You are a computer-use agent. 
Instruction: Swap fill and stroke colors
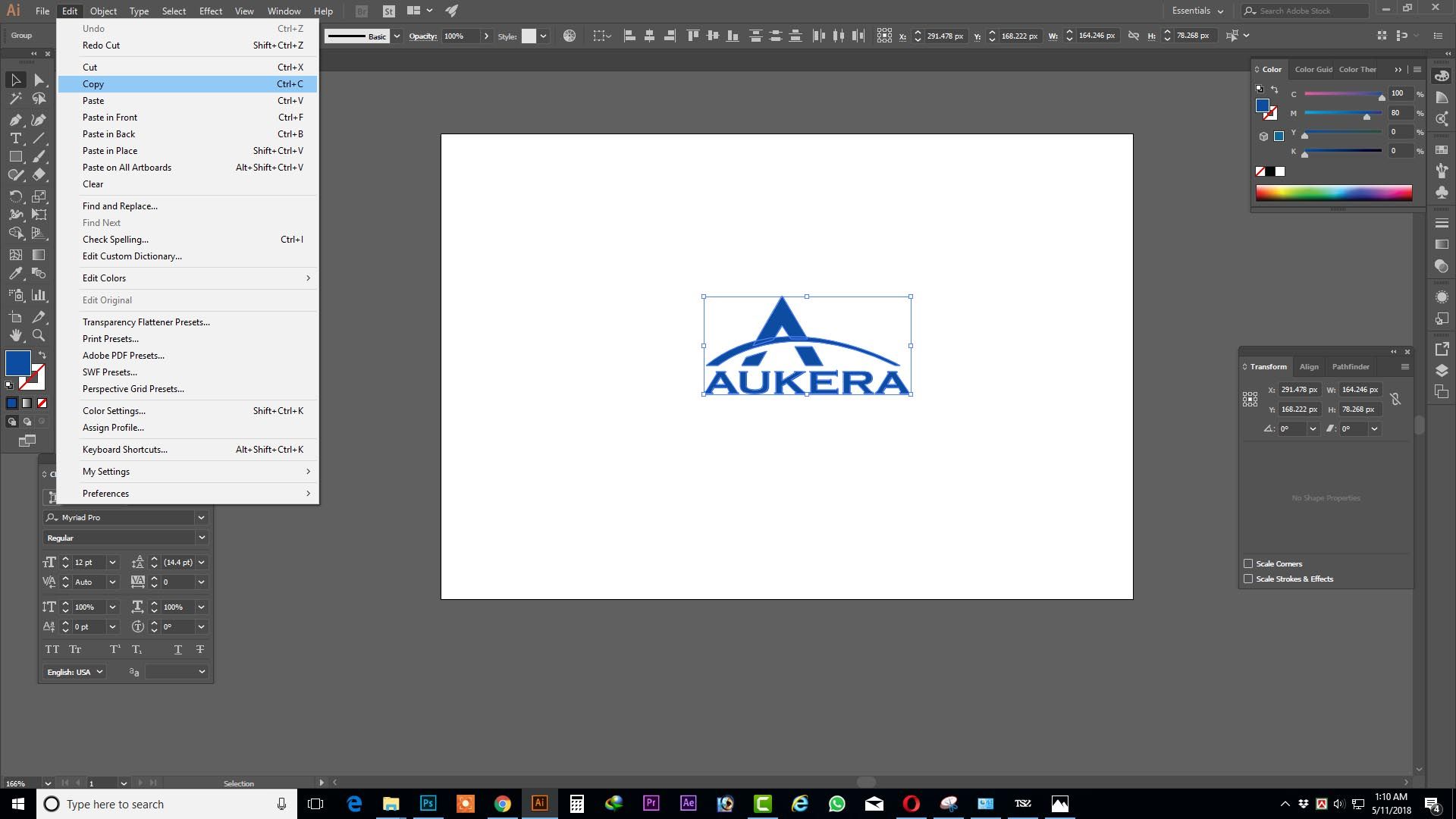coord(42,355)
